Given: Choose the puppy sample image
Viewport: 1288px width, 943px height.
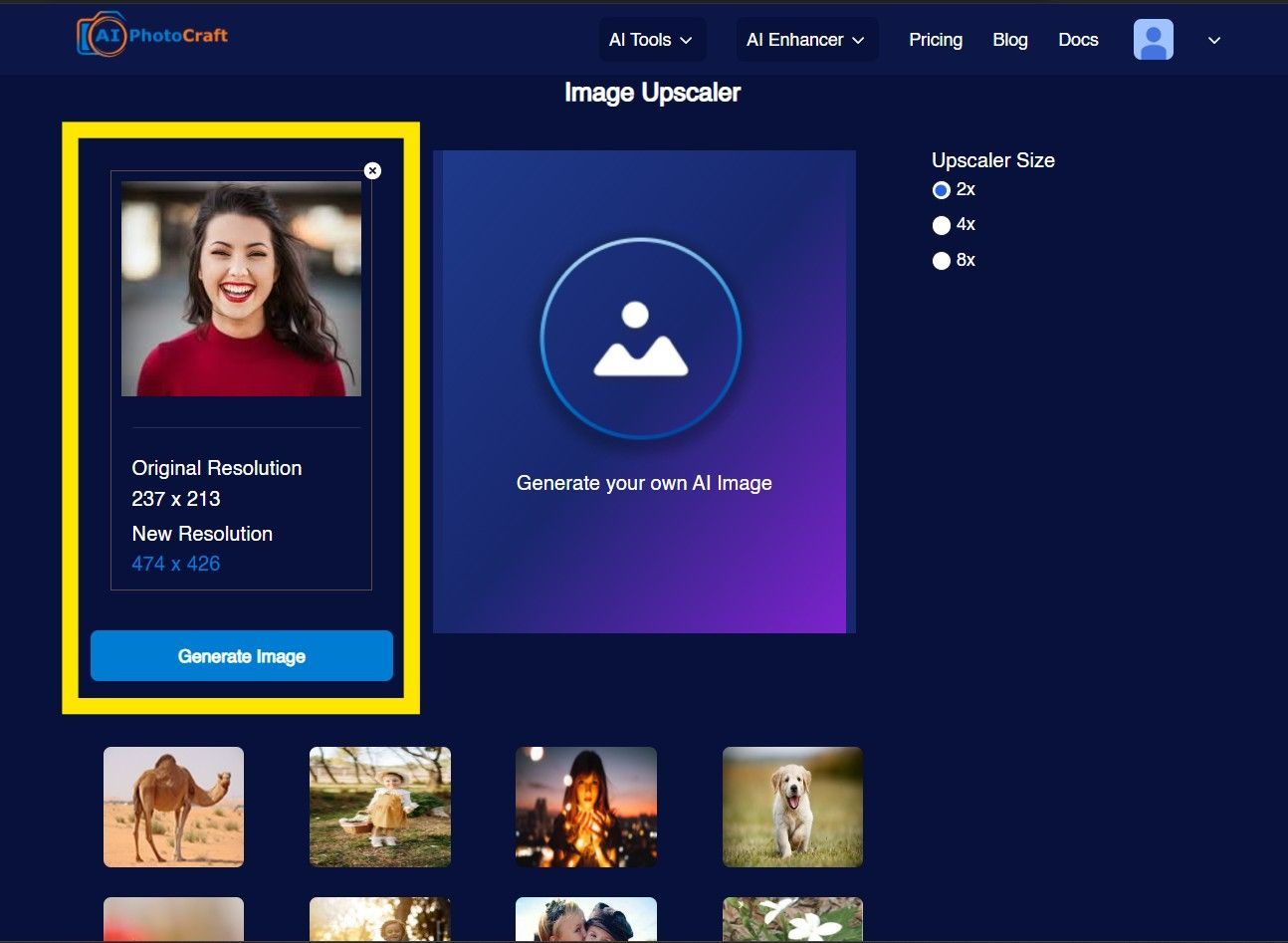Looking at the screenshot, I should 792,807.
